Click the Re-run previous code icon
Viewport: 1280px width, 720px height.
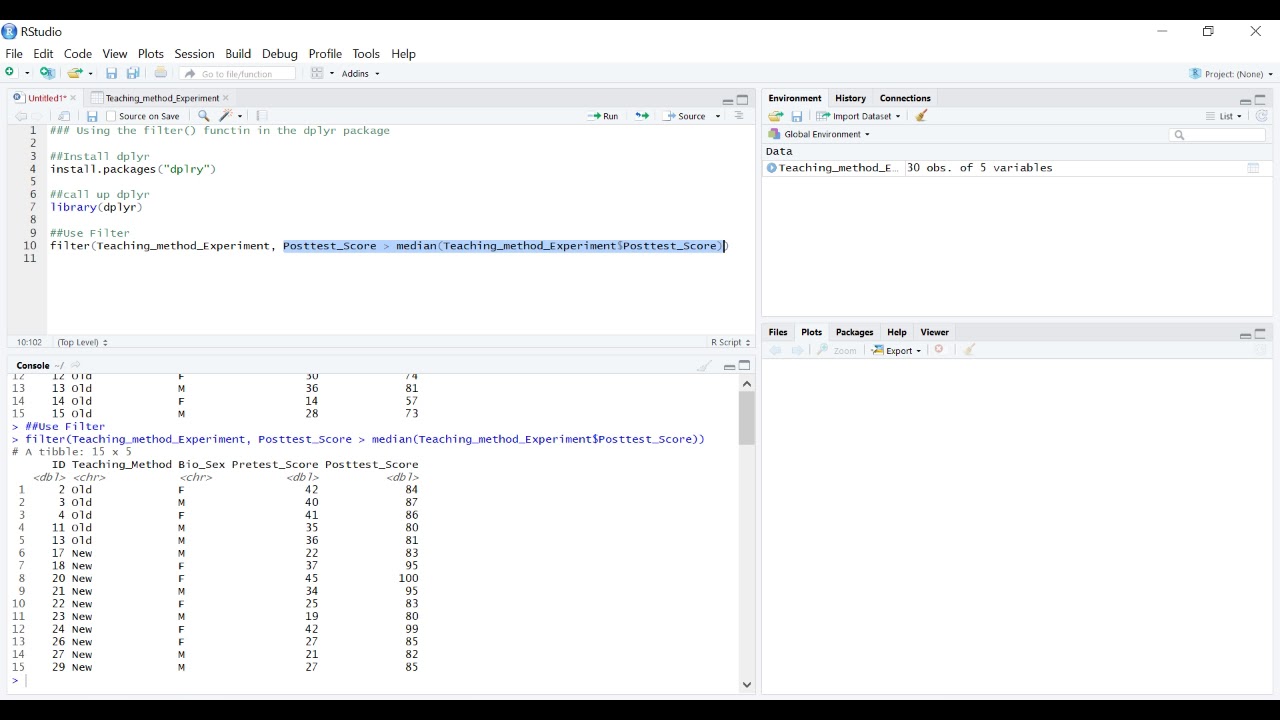(x=642, y=116)
